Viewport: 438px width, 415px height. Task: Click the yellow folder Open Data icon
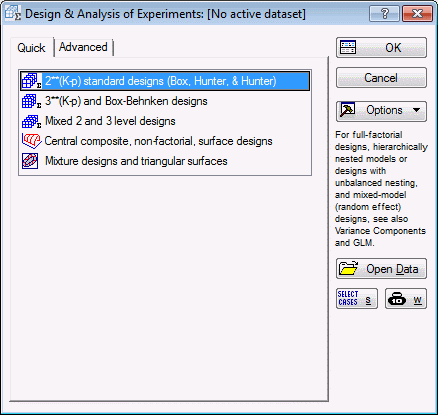(x=348, y=268)
